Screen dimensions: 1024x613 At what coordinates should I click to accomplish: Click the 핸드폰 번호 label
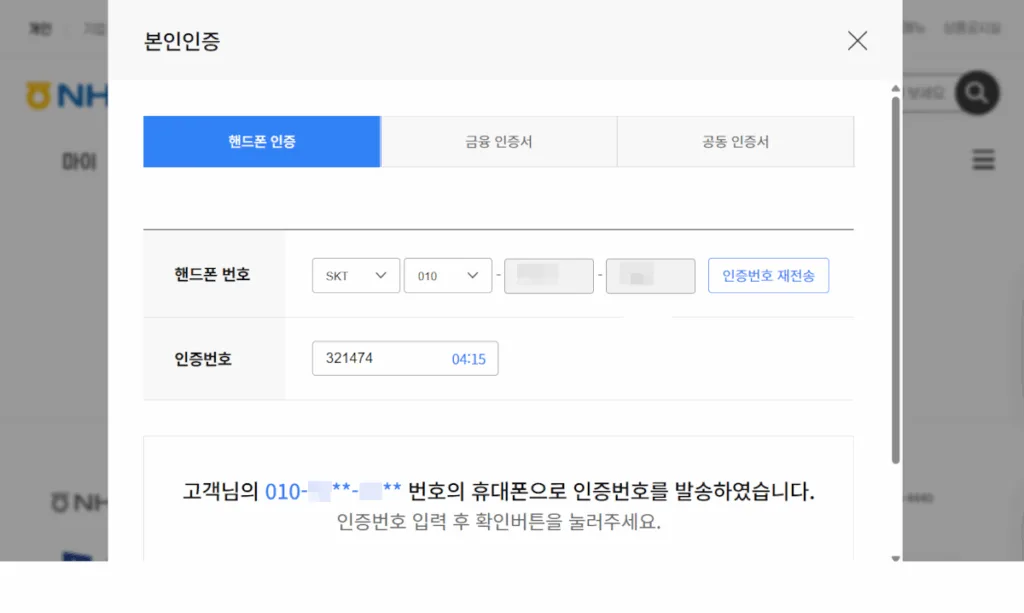coord(212,274)
